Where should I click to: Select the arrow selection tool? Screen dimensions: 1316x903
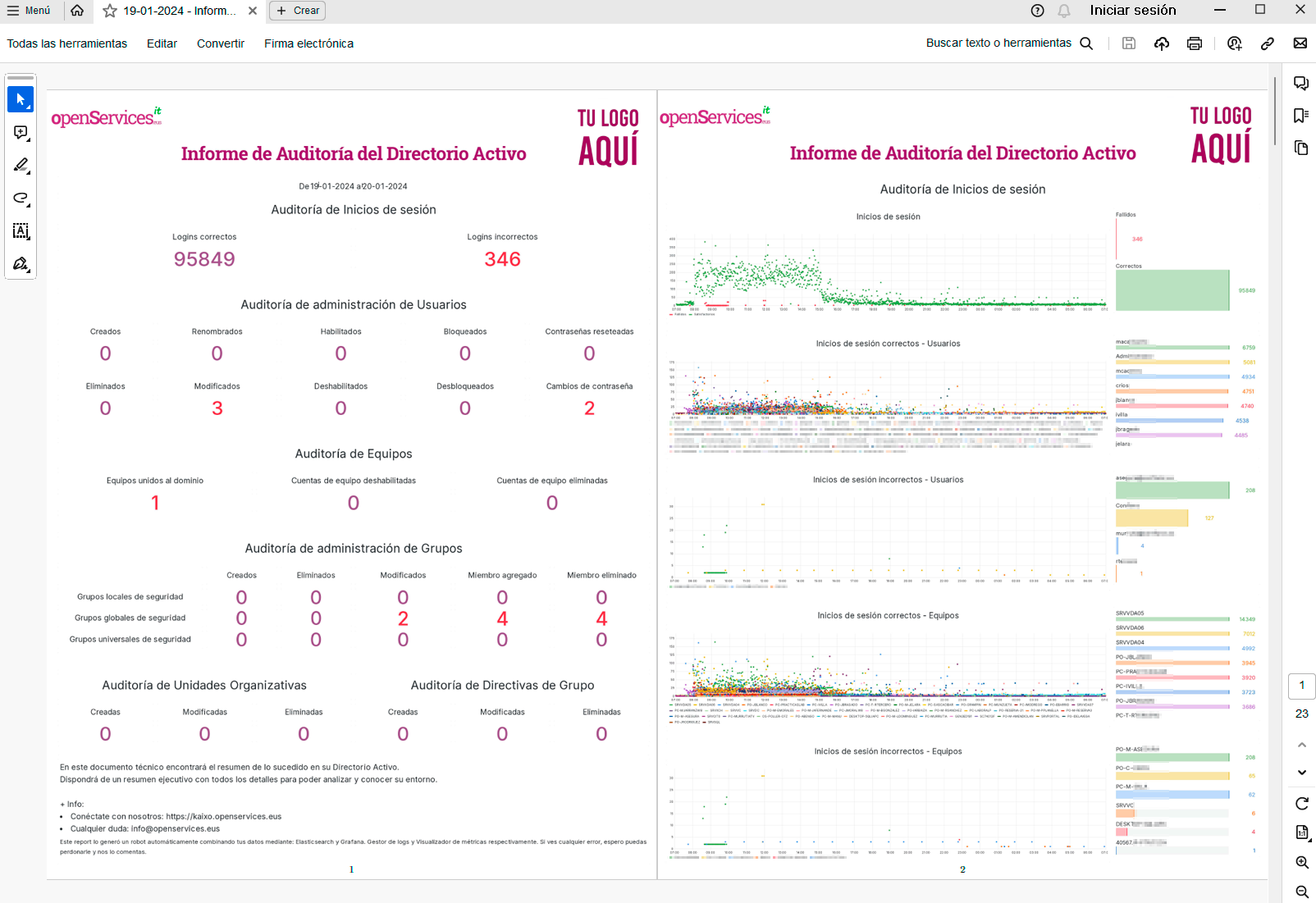pyautogui.click(x=21, y=99)
